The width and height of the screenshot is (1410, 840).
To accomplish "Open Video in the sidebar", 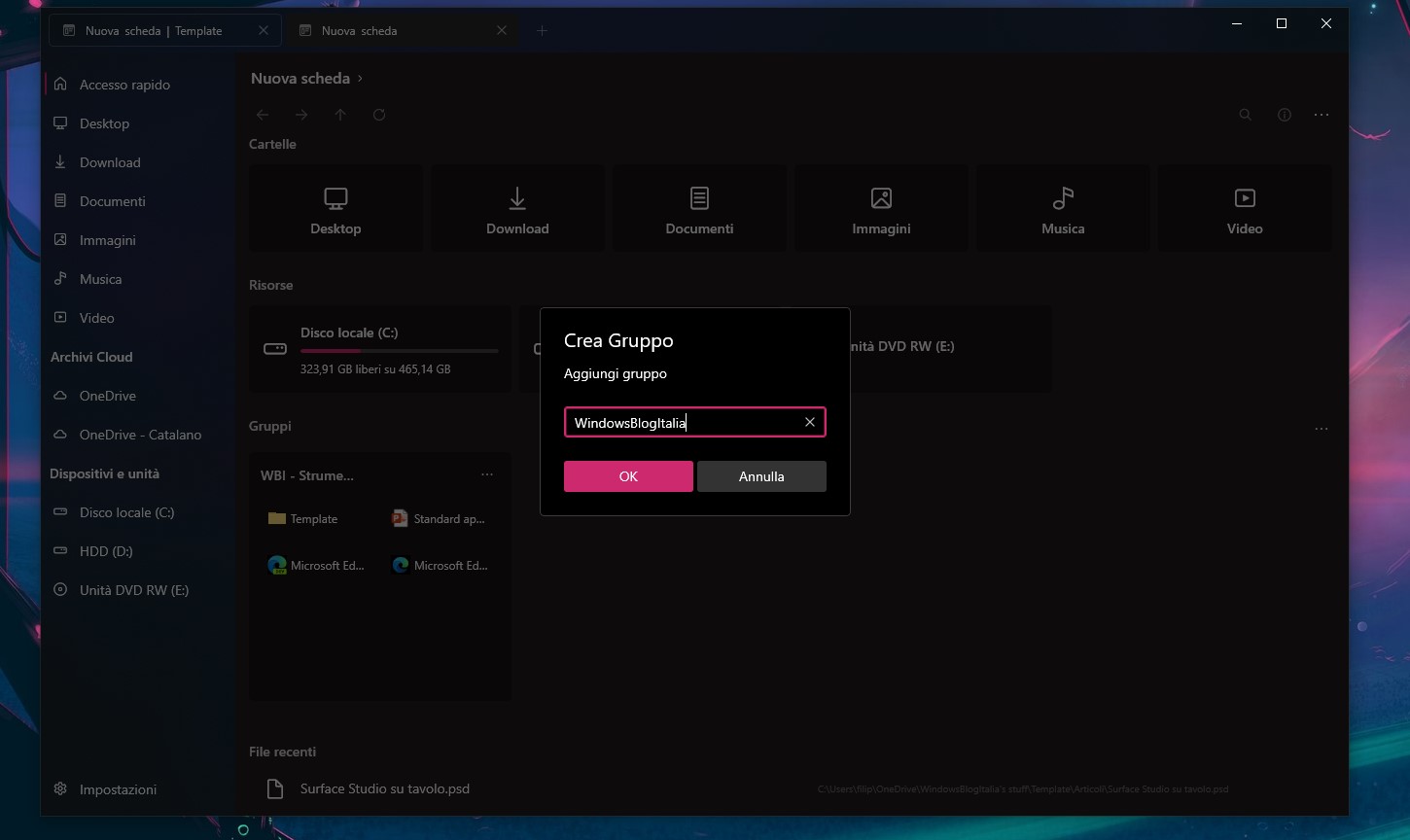I will (137, 318).
